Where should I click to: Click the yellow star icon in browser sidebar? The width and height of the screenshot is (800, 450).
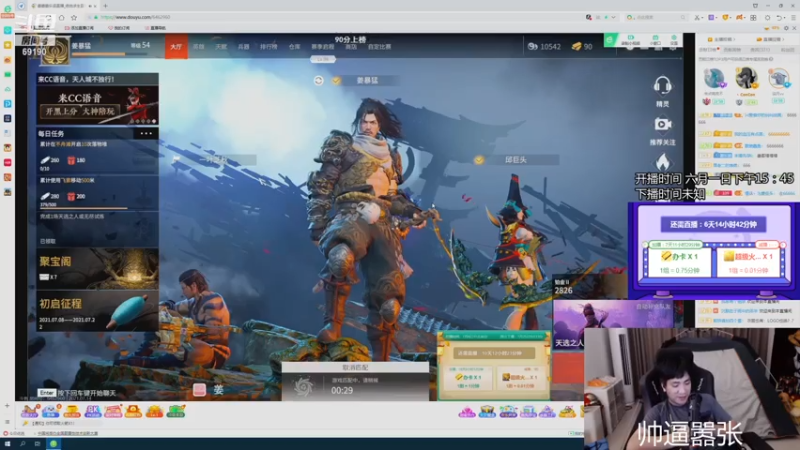click(x=8, y=45)
